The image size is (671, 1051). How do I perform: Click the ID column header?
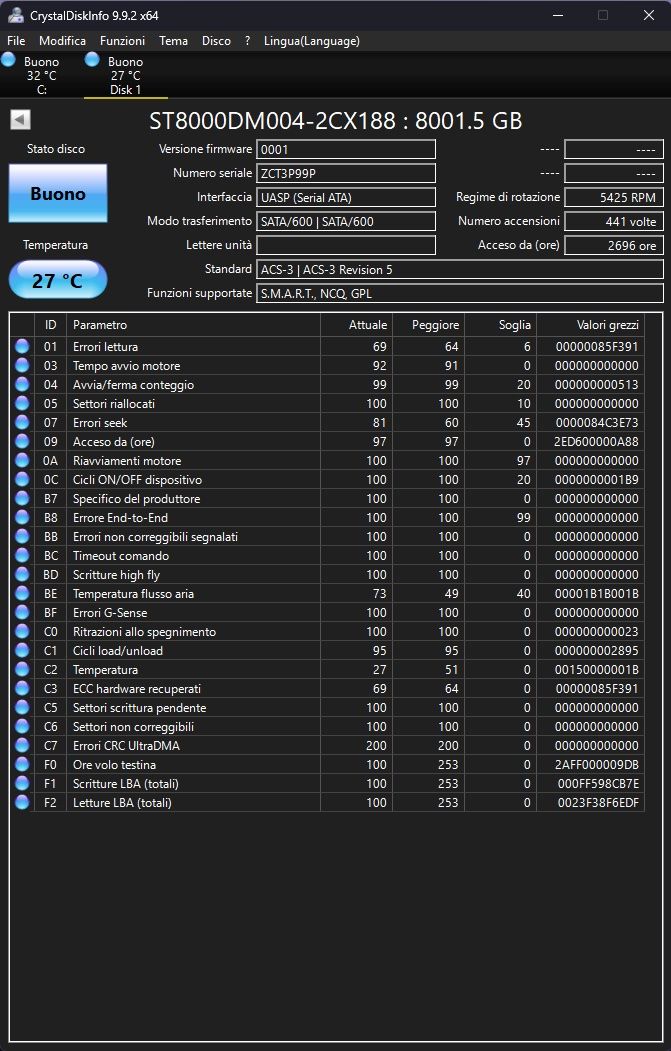[x=51, y=325]
